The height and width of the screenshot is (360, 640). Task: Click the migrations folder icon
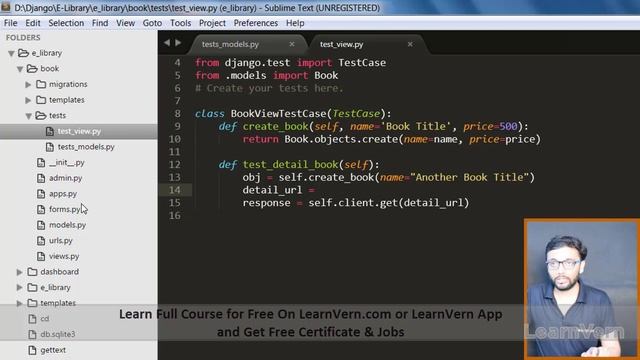41,84
